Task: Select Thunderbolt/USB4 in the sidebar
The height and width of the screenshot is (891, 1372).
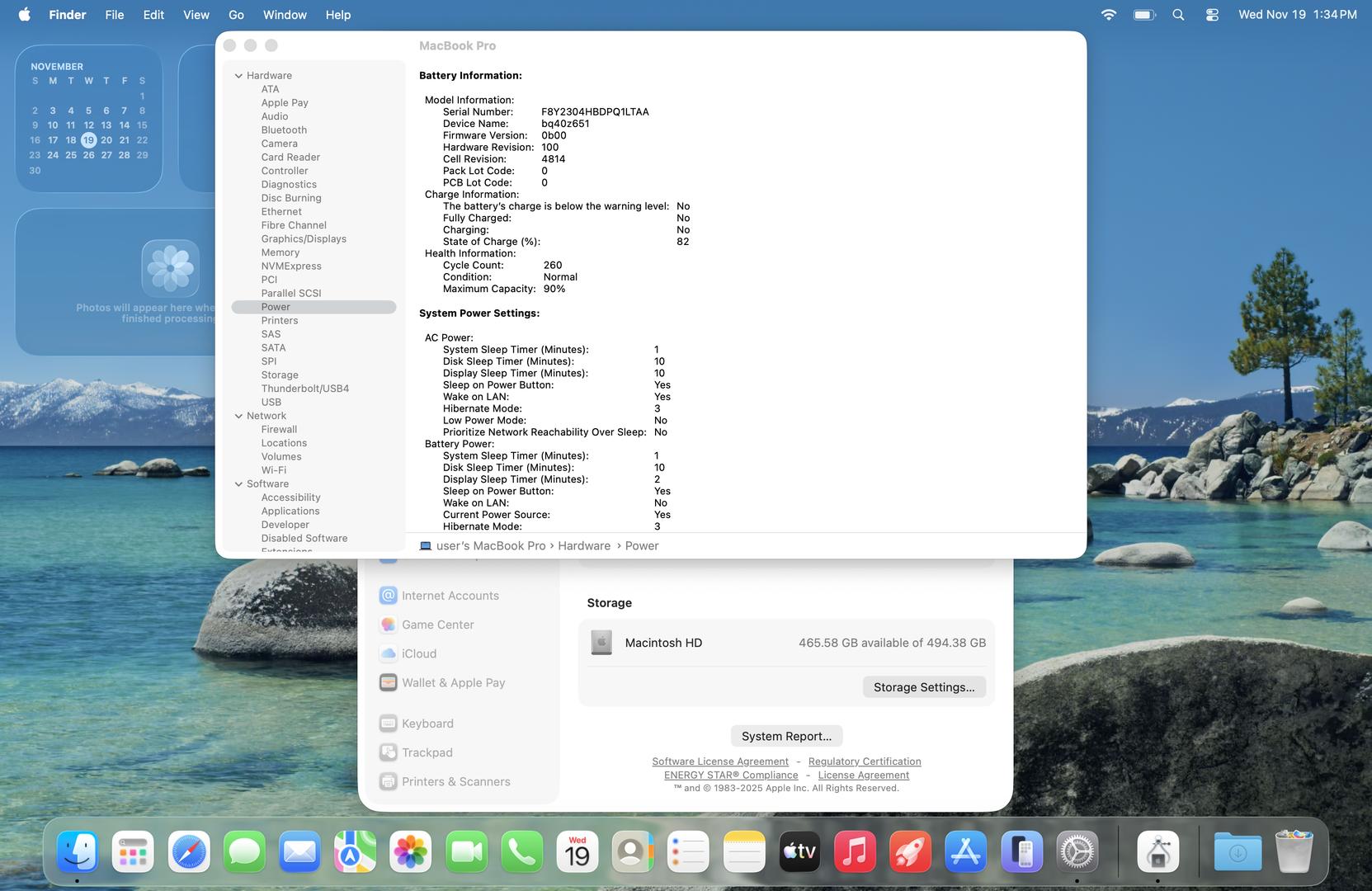Action: coord(304,389)
